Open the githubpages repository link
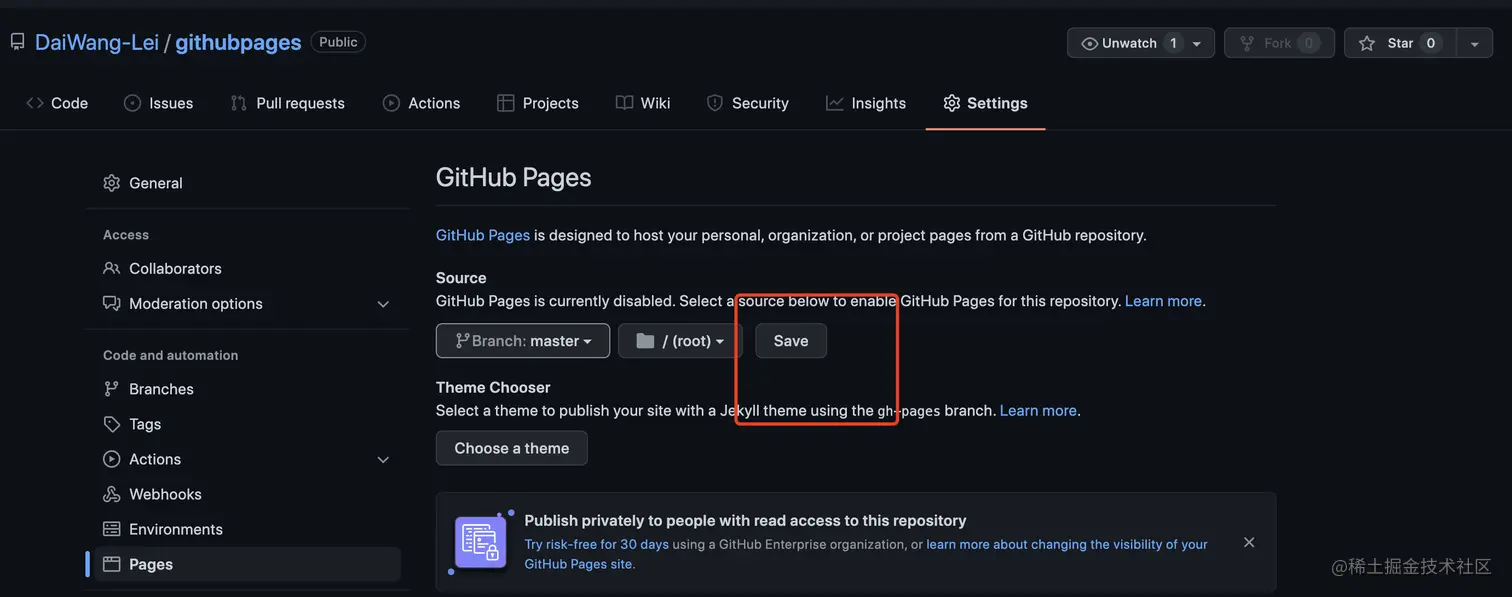 point(238,42)
